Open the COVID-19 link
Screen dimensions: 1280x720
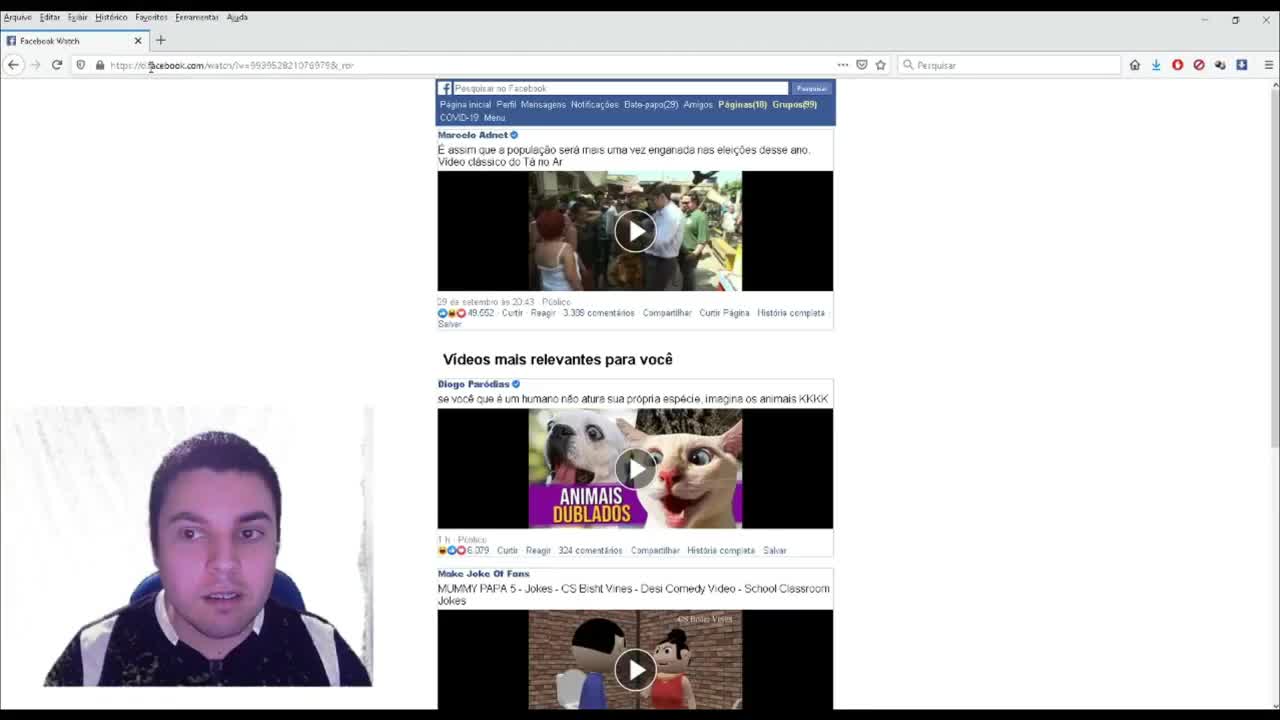pyautogui.click(x=459, y=117)
